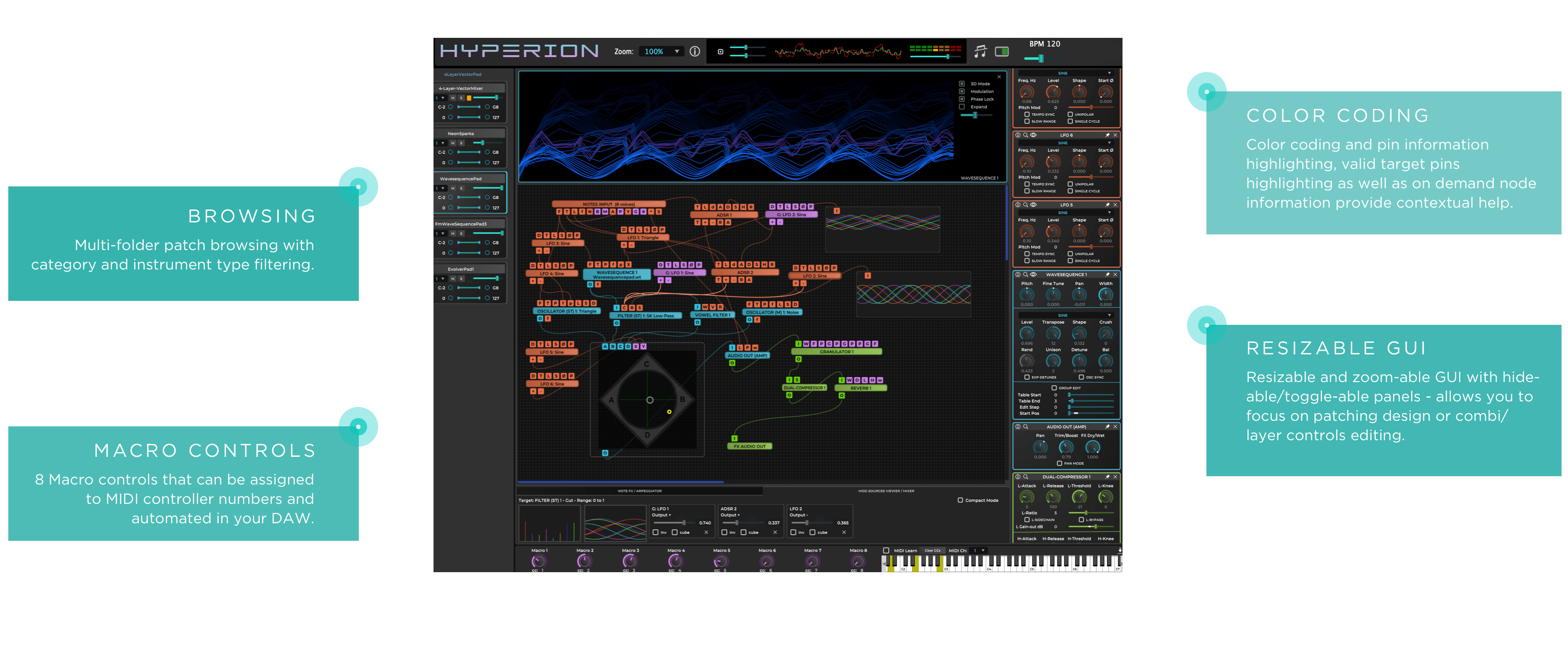Enable the Compact Mode checkbox
The width and height of the screenshot is (1568, 646).
[961, 501]
